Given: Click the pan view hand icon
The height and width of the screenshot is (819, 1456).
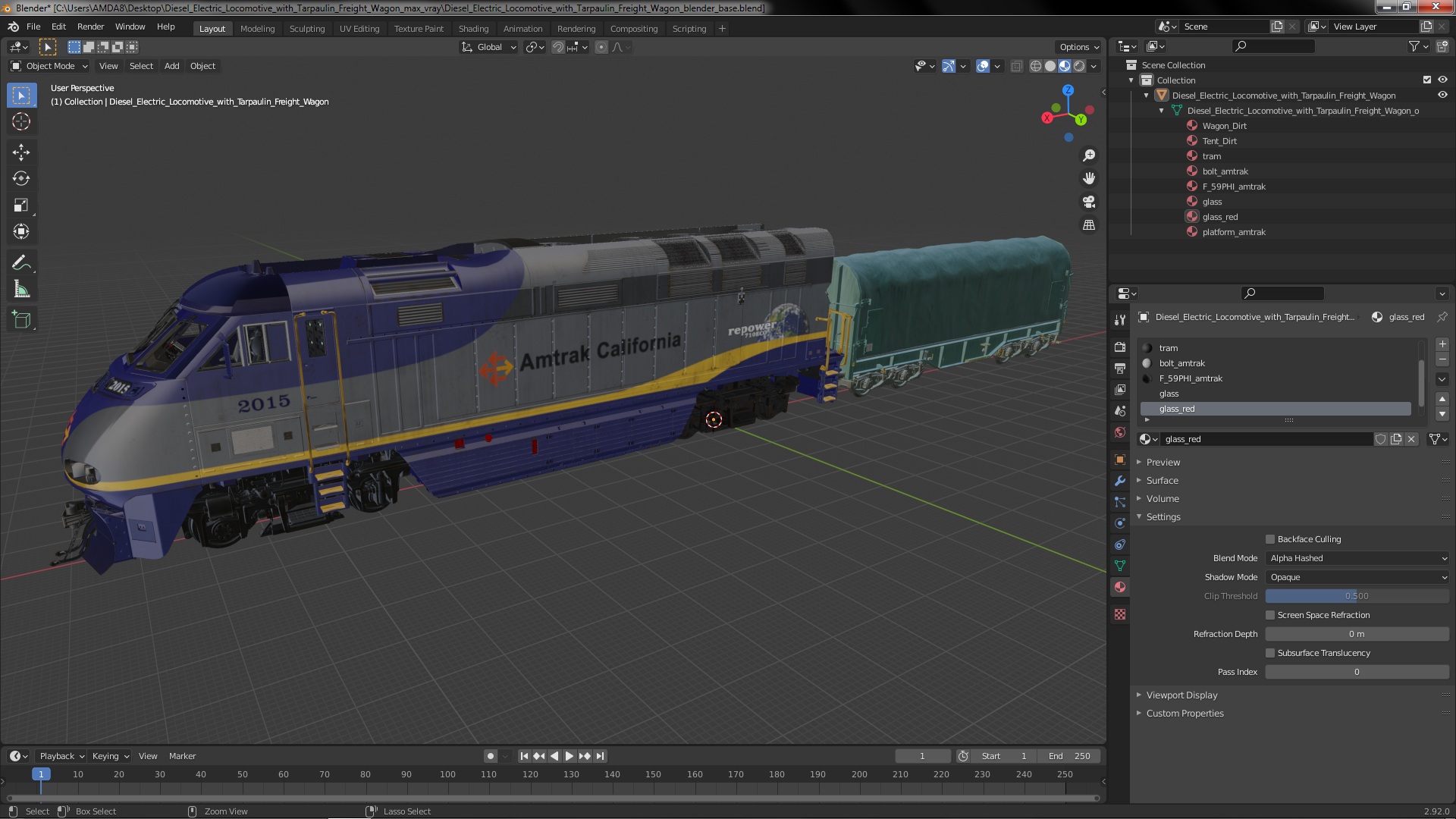Looking at the screenshot, I should coord(1089,178).
